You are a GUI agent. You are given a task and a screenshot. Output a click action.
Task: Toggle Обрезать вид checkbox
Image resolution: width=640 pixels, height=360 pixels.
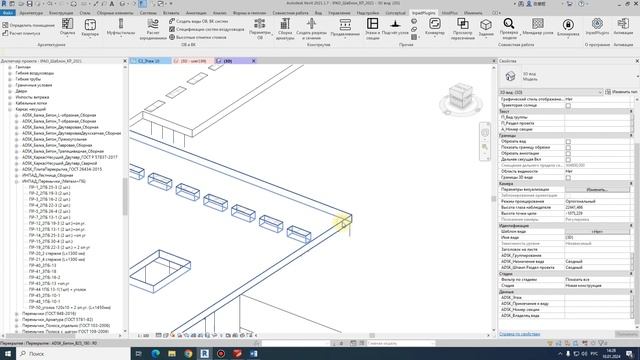click(x=568, y=142)
